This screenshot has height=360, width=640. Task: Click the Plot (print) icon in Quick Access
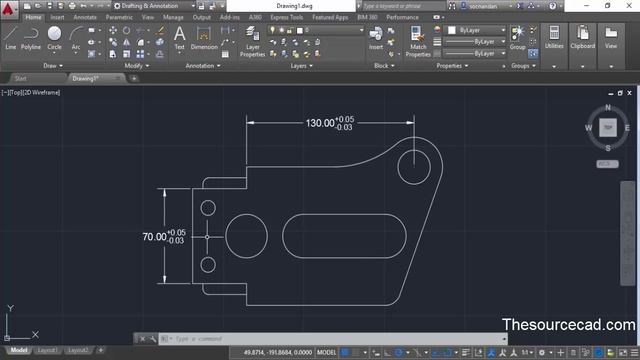point(72,6)
